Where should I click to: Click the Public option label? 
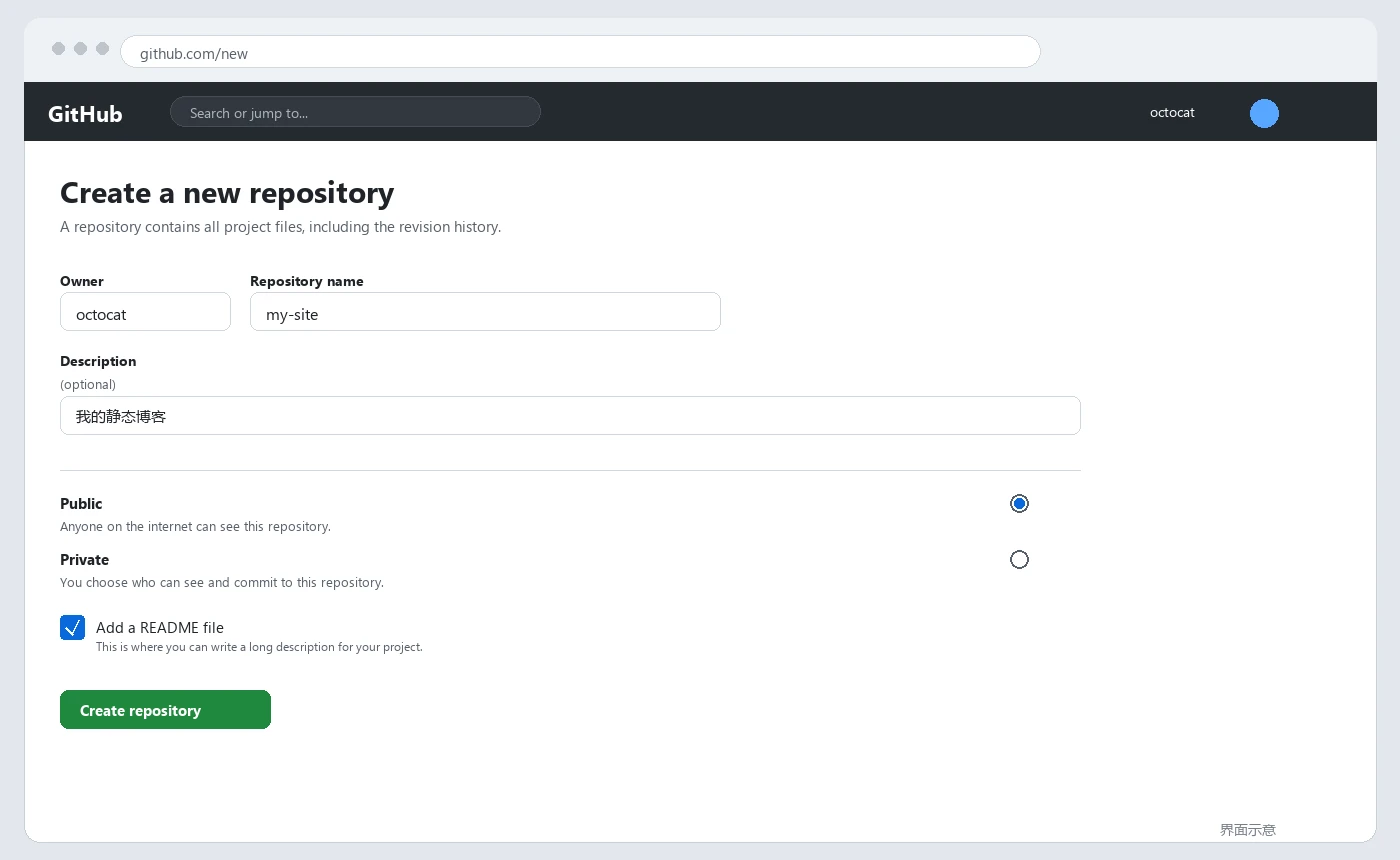81,504
